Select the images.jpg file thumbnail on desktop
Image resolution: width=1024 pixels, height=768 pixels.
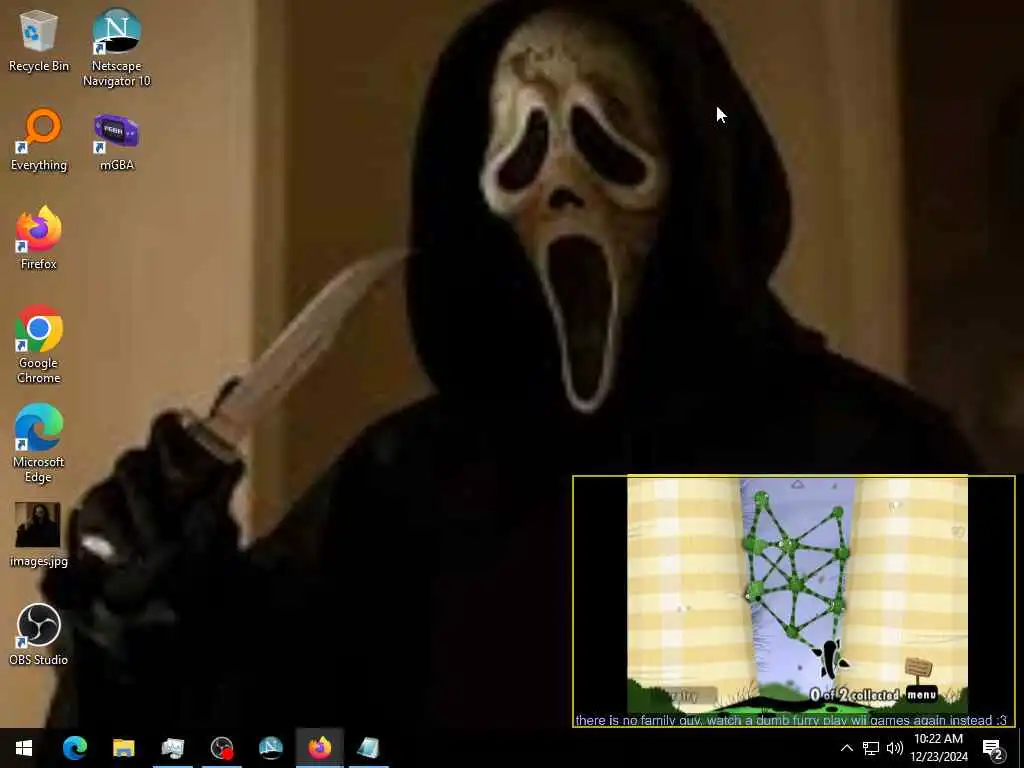(x=39, y=534)
